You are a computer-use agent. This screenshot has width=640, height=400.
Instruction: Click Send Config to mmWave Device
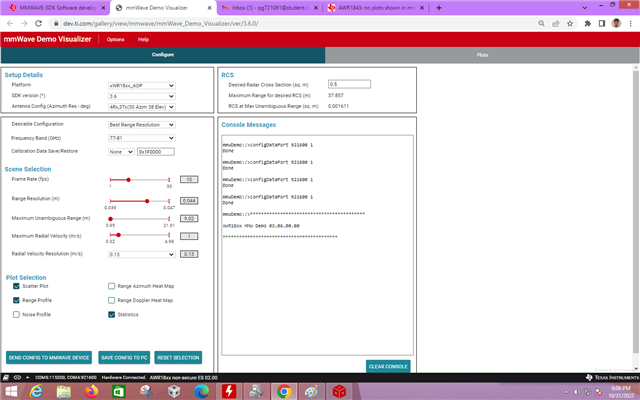49,358
